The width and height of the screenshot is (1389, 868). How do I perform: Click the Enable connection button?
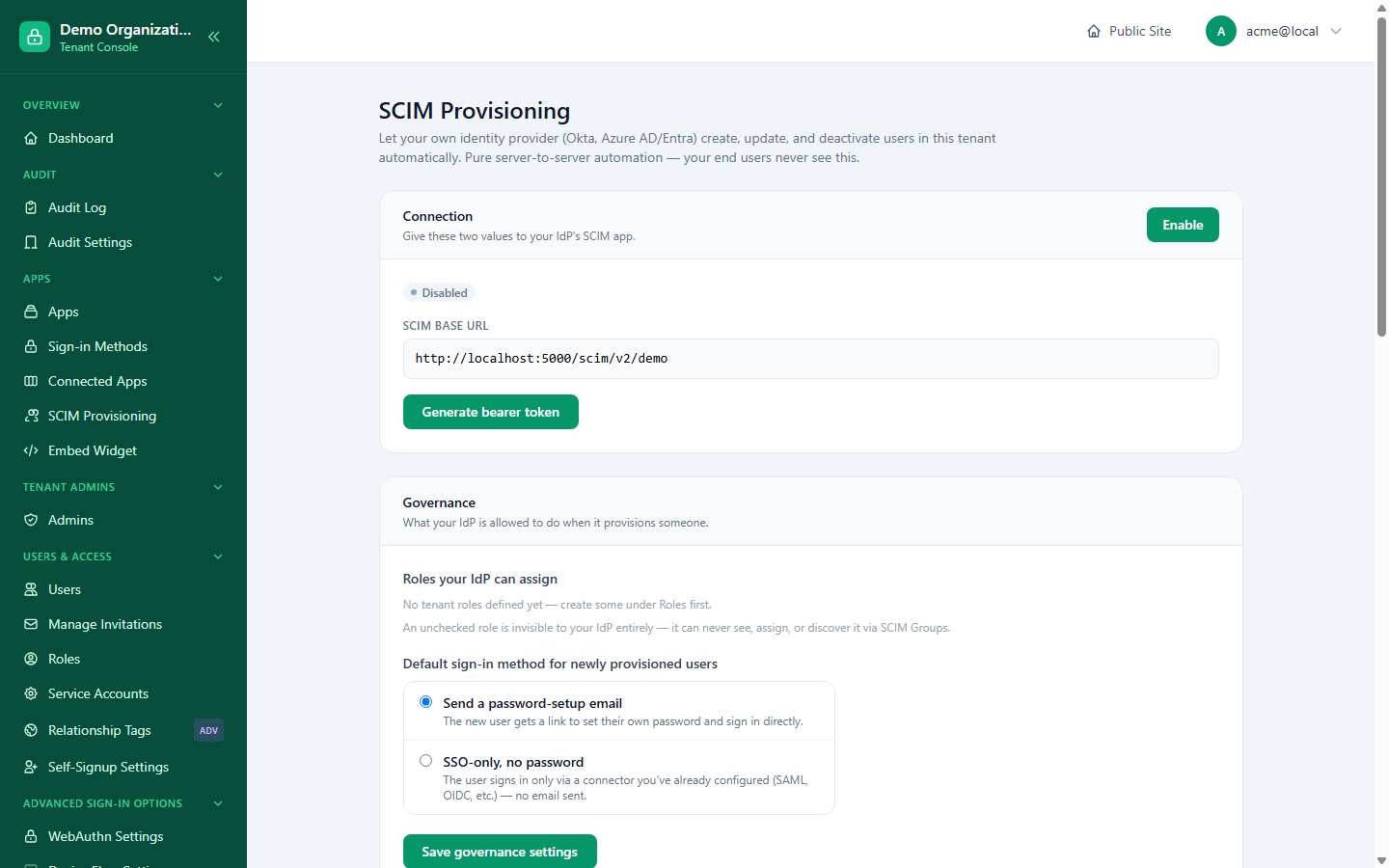point(1183,225)
